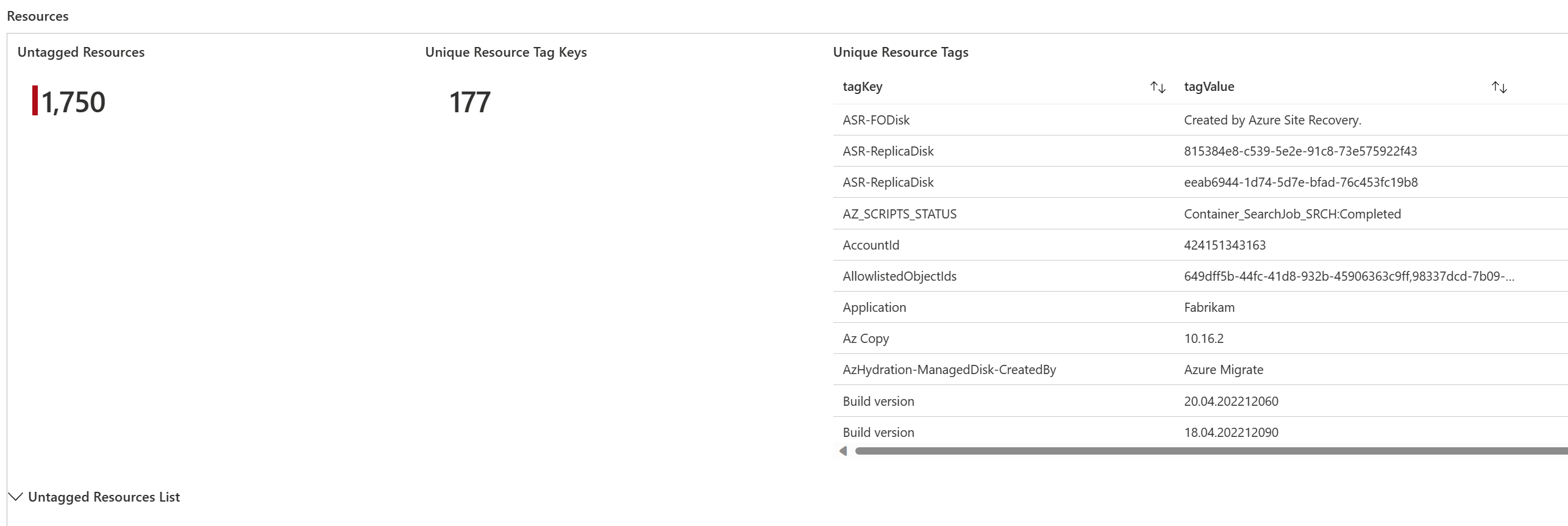Select the ASR-FODisk tag row
The width and height of the screenshot is (1568, 526).
tap(876, 120)
